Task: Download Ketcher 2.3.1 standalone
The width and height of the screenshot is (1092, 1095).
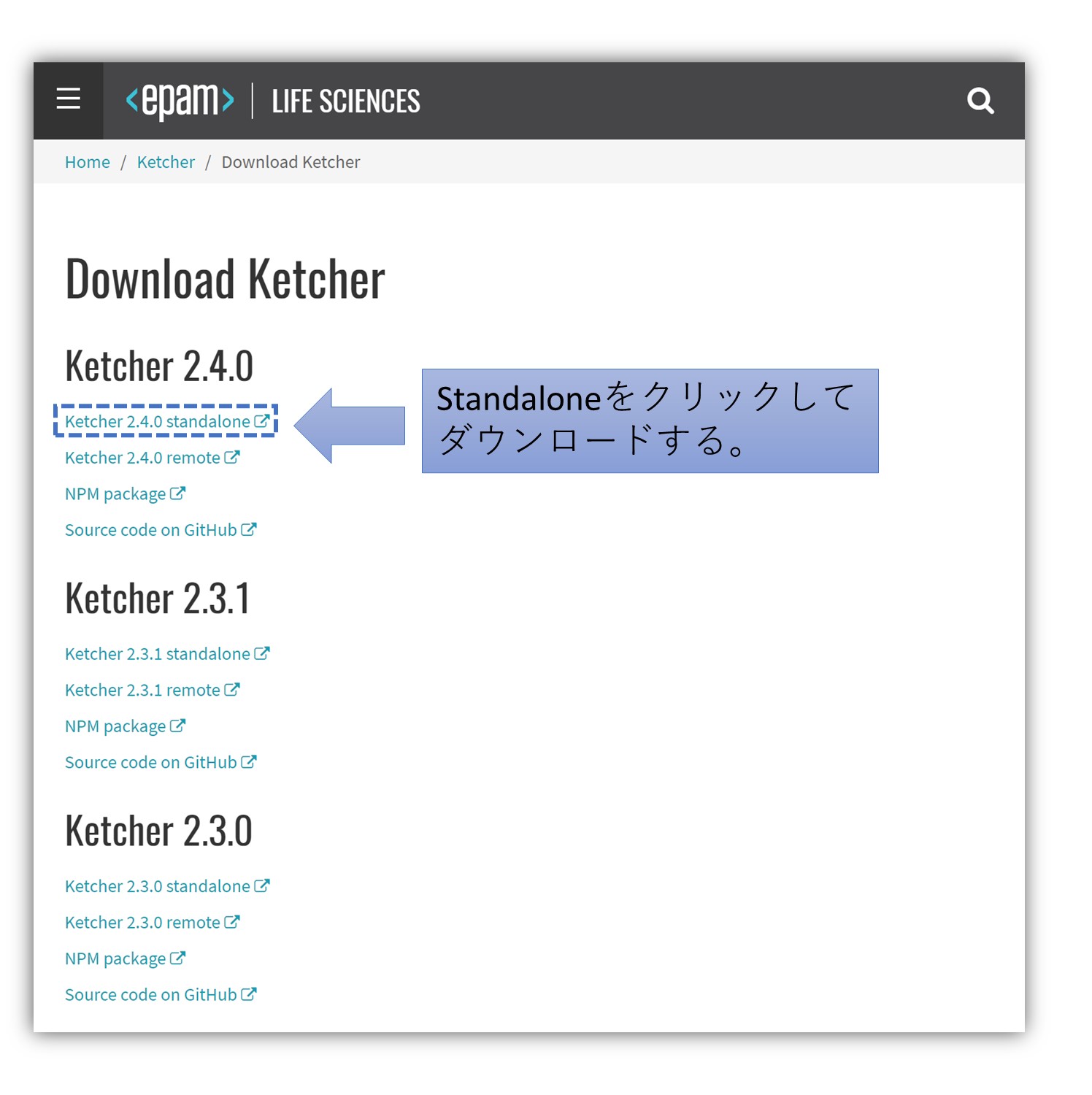Action: click(157, 653)
